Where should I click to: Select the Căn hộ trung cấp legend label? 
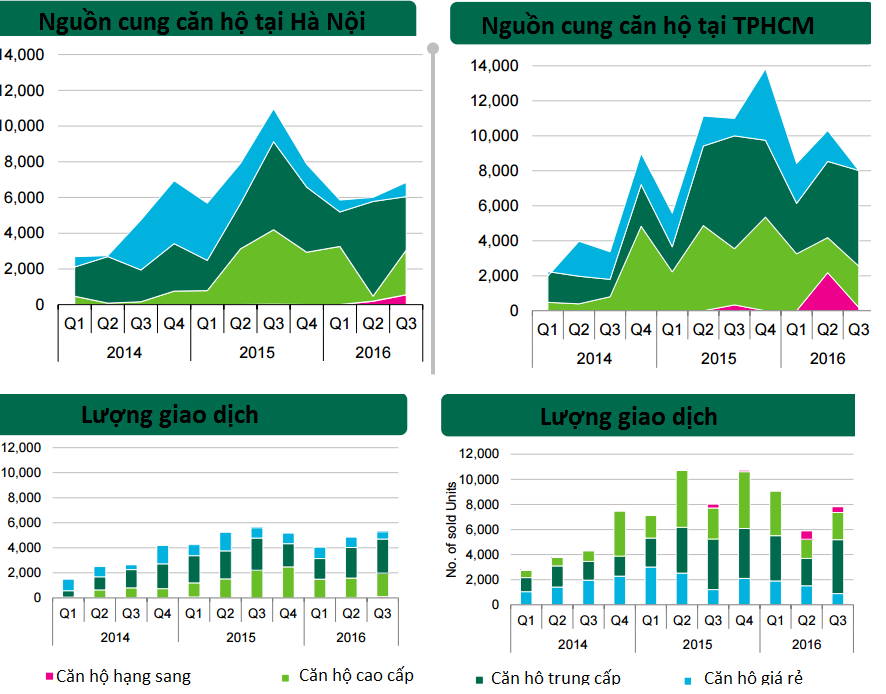click(555, 679)
